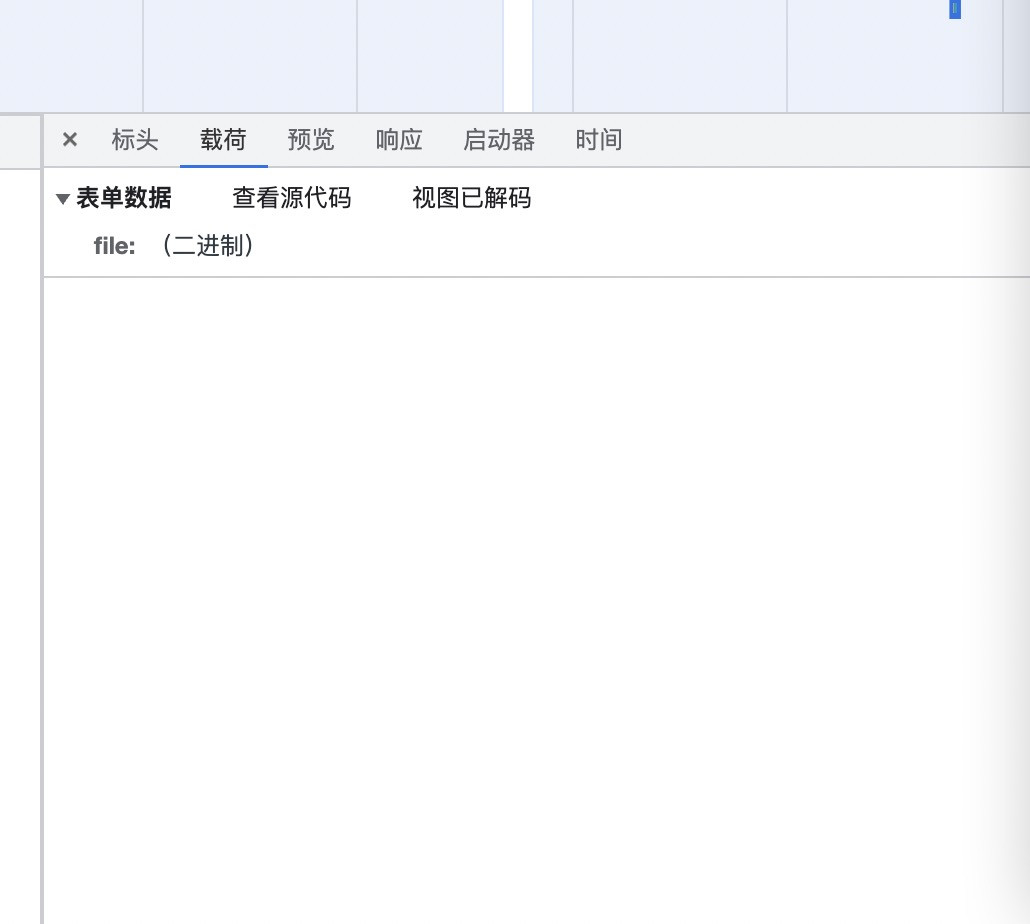This screenshot has height=924, width=1030.
Task: Select the file: field label
Action: point(114,246)
